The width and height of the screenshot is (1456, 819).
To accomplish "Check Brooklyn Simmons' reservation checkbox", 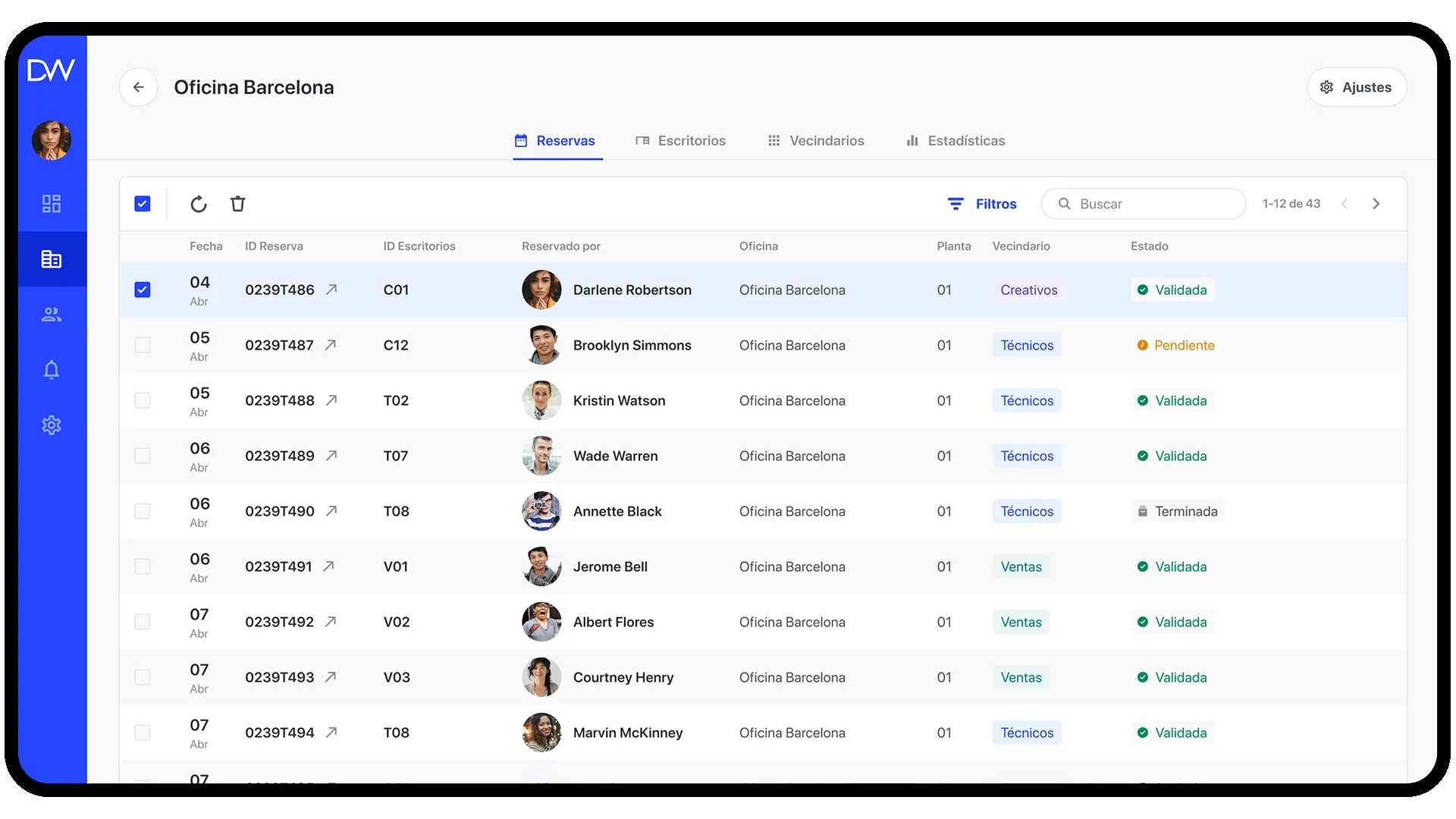I will coord(143,345).
